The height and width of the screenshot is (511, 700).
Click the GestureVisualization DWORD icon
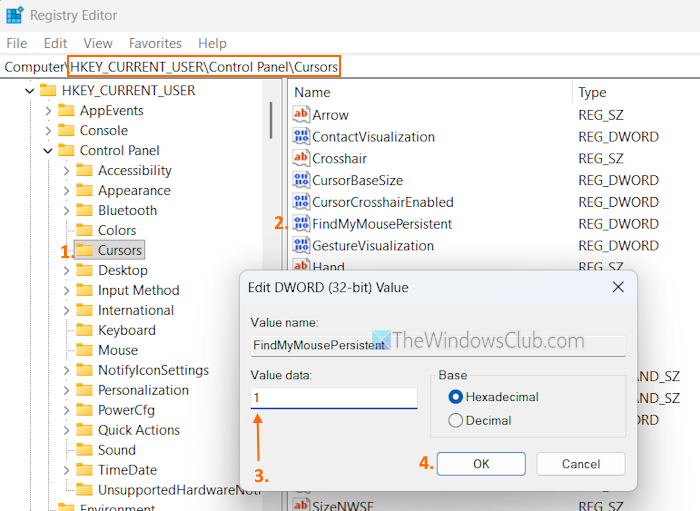tap(301, 245)
